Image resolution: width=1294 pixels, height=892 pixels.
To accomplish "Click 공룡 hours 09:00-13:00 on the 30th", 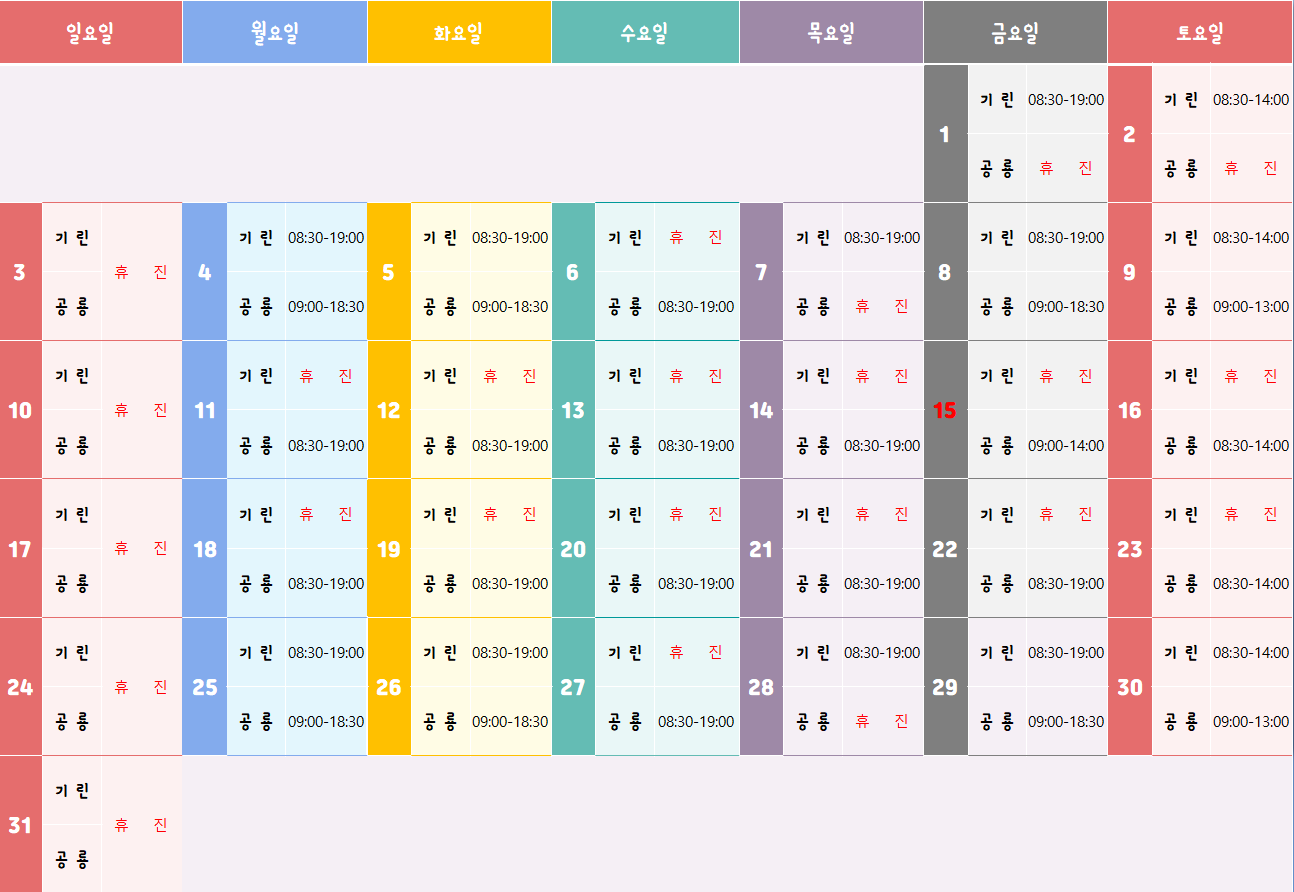I will [1251, 721].
